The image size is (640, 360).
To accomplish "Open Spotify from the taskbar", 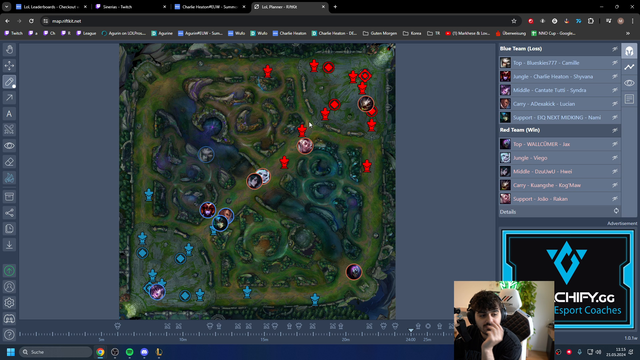I will 129,352.
